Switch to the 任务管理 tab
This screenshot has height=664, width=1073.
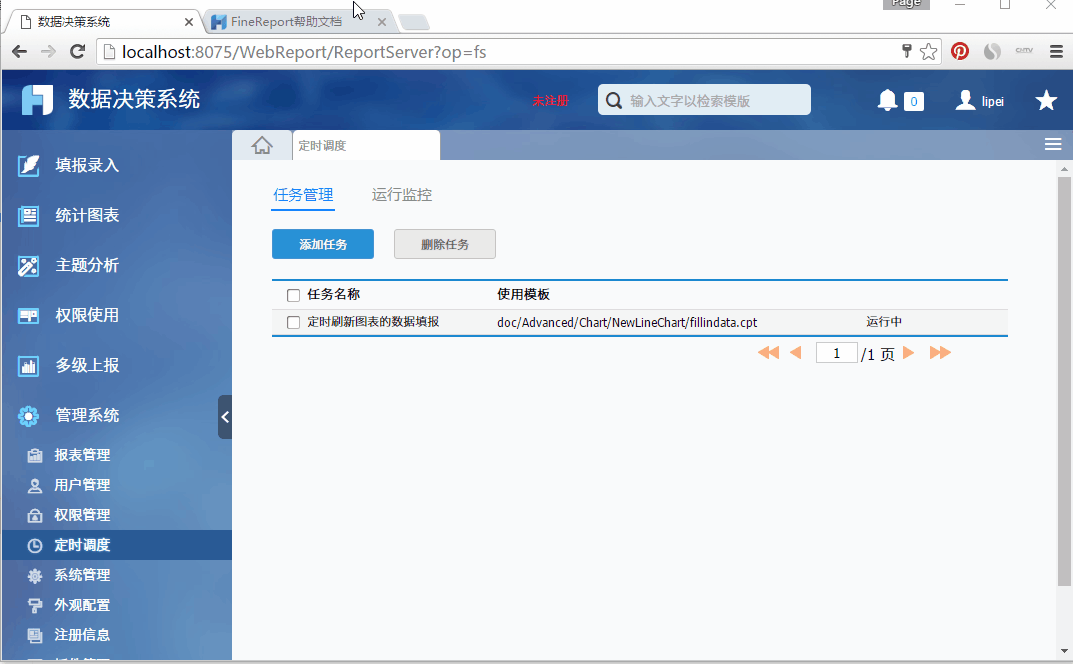click(303, 195)
